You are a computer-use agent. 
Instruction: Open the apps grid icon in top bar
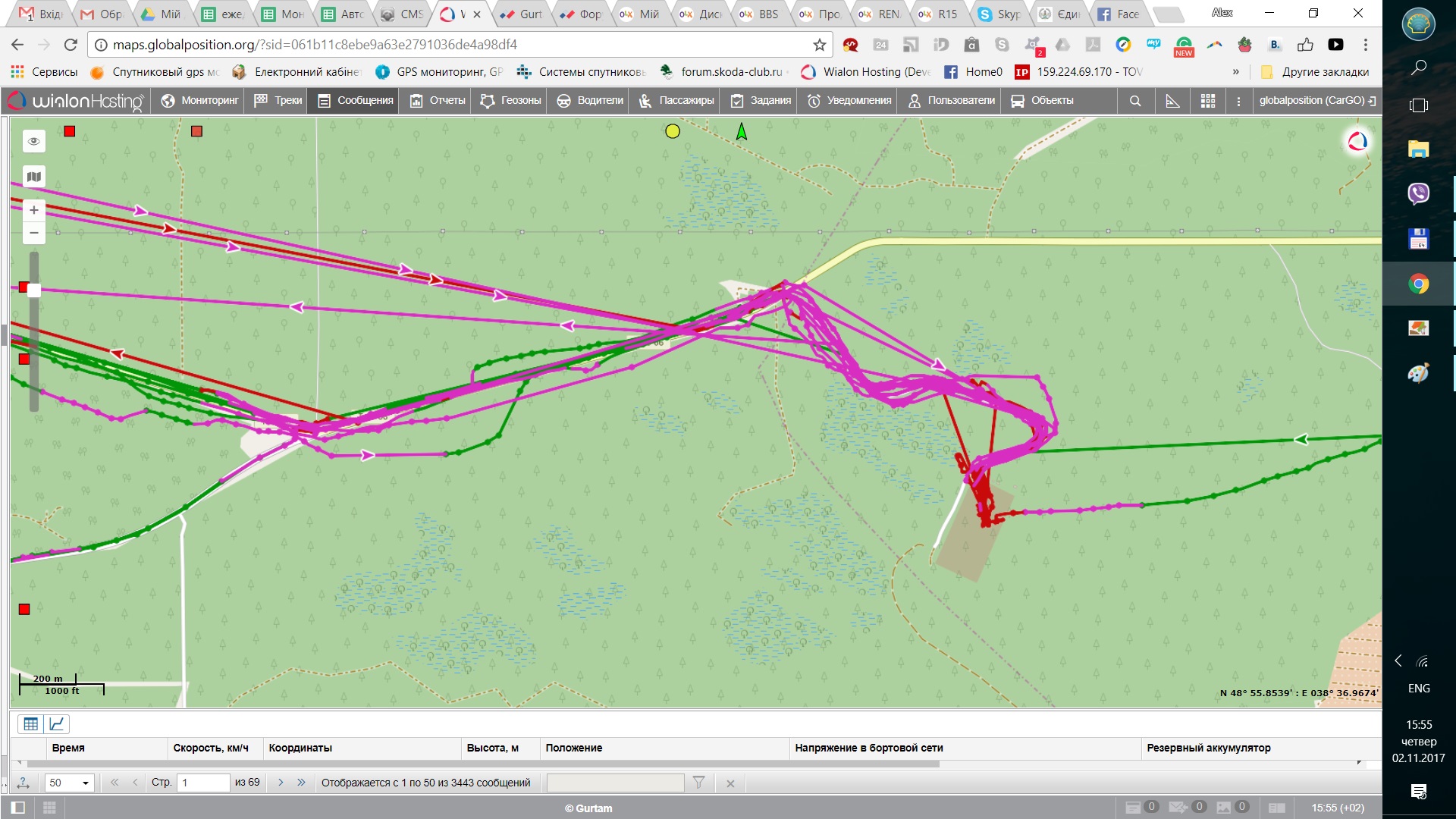(x=1208, y=101)
